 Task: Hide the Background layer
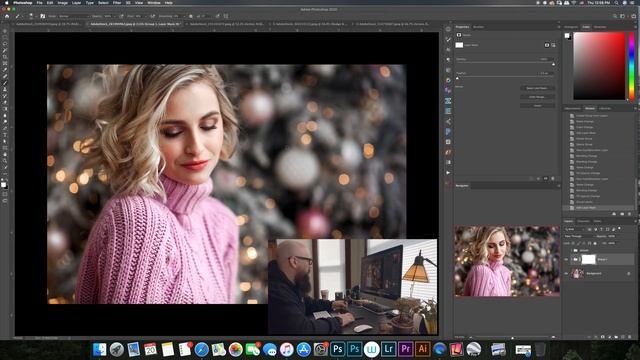(x=566, y=273)
